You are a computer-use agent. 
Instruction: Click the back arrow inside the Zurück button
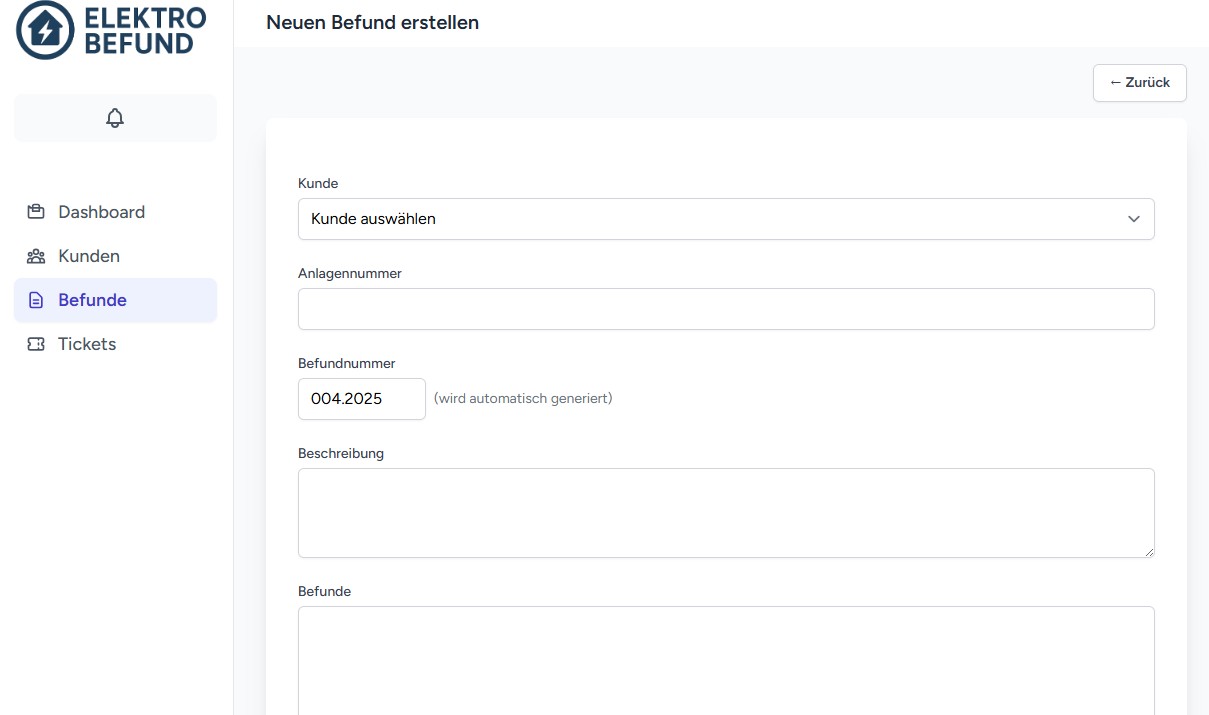(x=1117, y=83)
